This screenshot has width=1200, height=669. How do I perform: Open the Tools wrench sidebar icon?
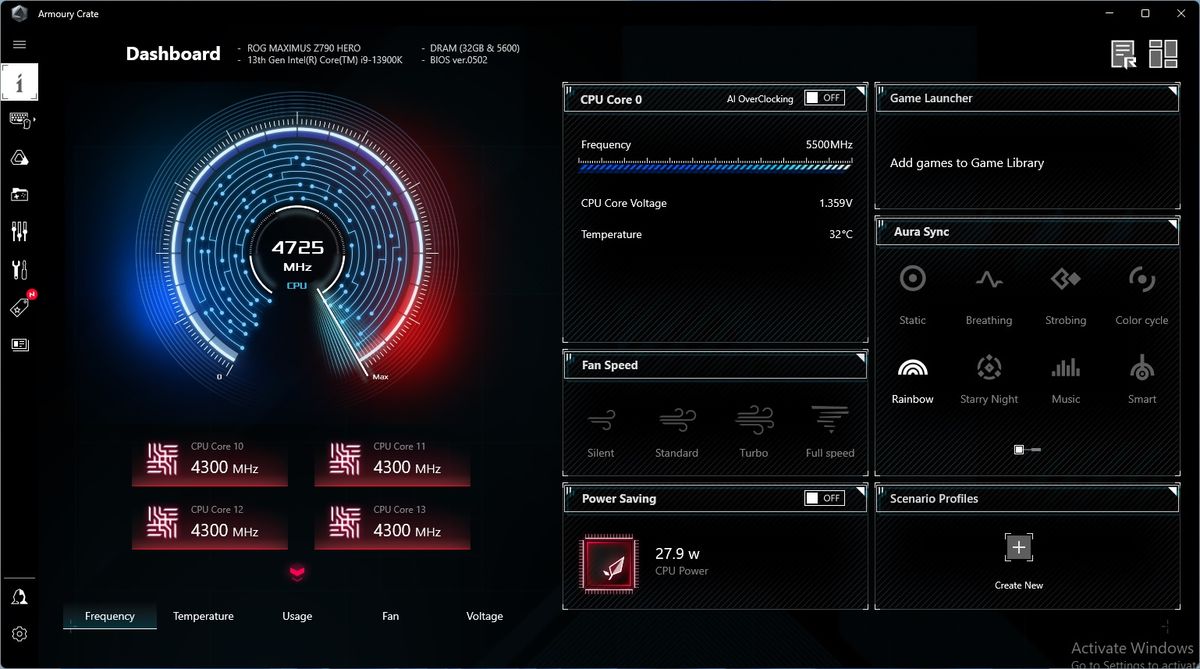(x=19, y=269)
